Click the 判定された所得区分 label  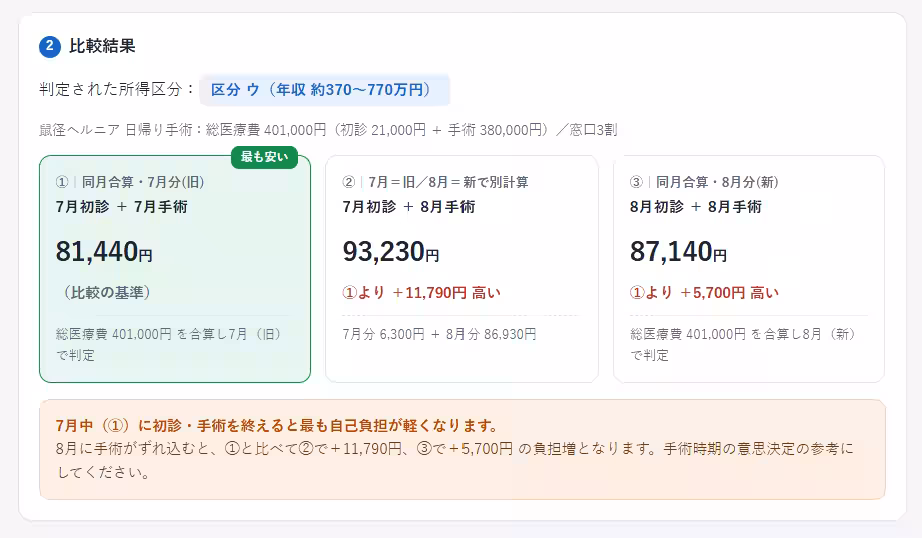point(117,89)
